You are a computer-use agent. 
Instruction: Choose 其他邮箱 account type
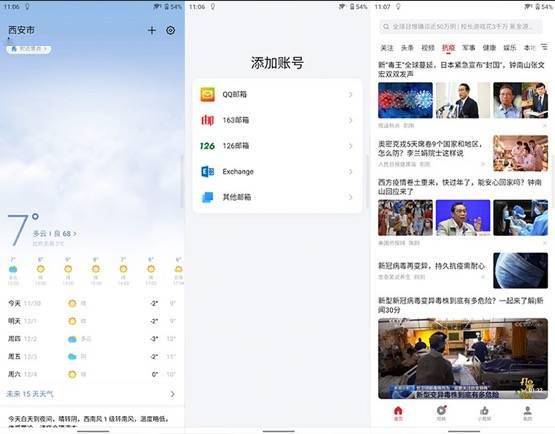click(x=278, y=197)
